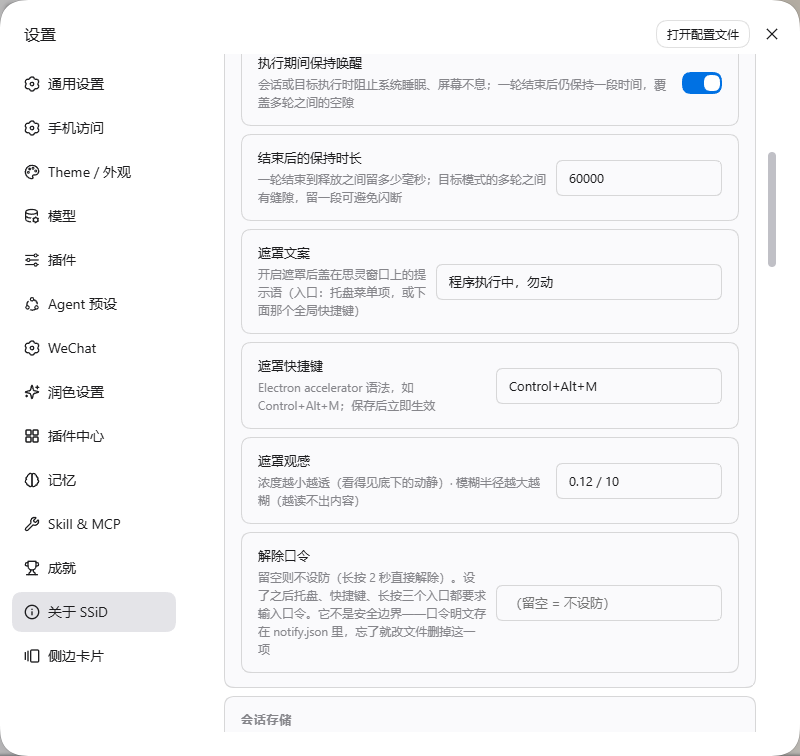The height and width of the screenshot is (756, 800).
Task: Open 润色设置 page
Action: coord(94,392)
